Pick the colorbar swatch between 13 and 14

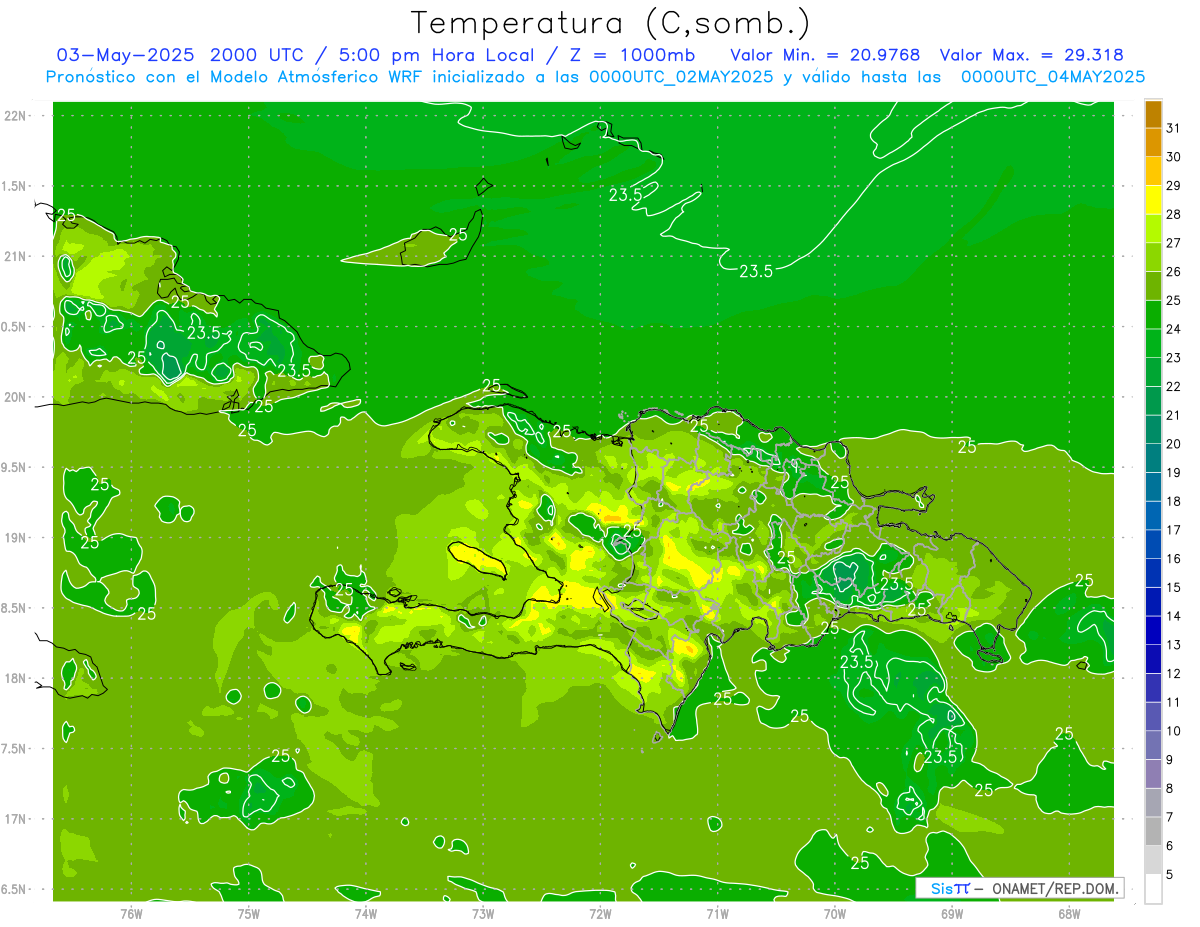tap(1153, 630)
